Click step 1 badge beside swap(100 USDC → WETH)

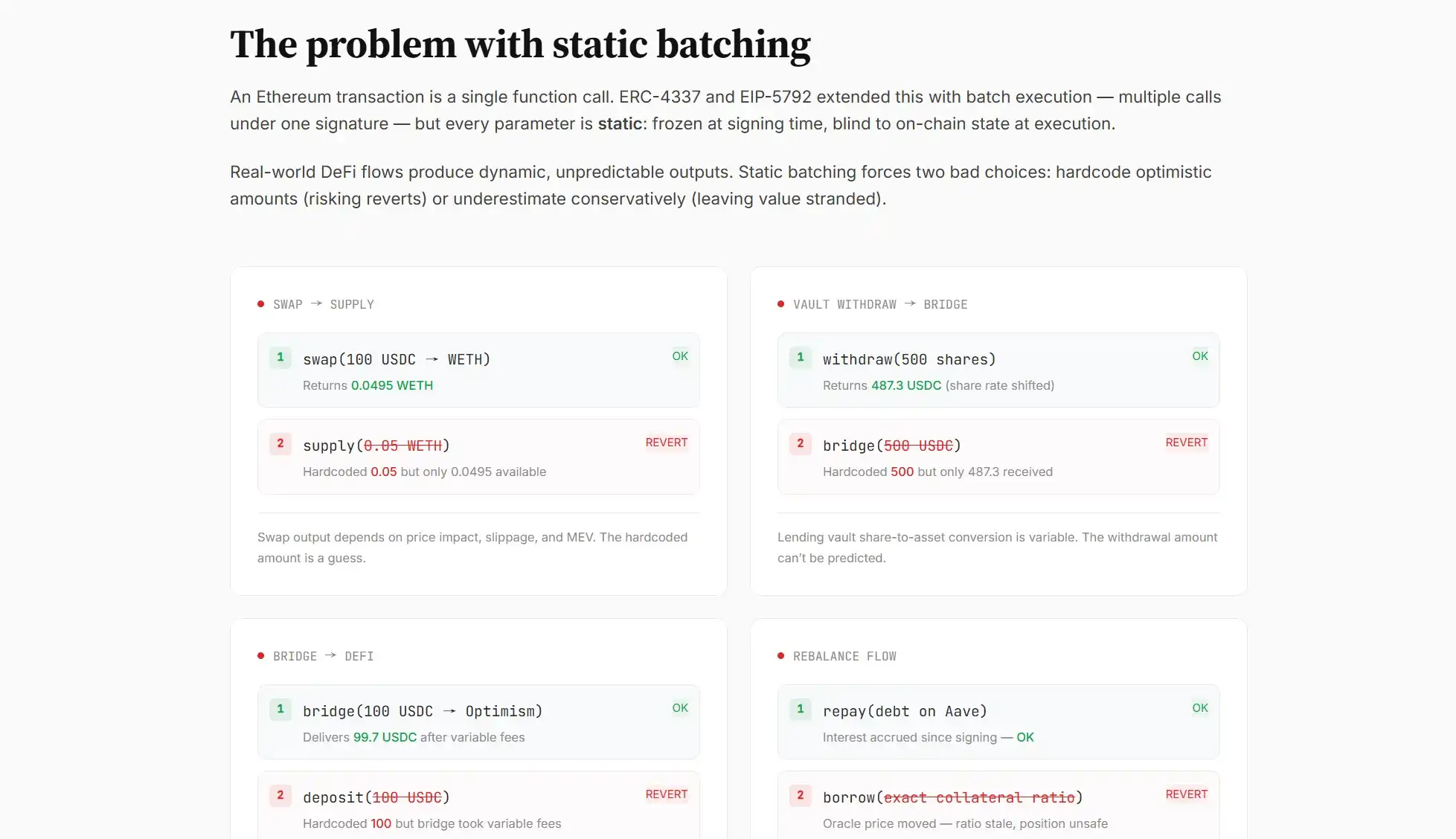click(x=280, y=358)
